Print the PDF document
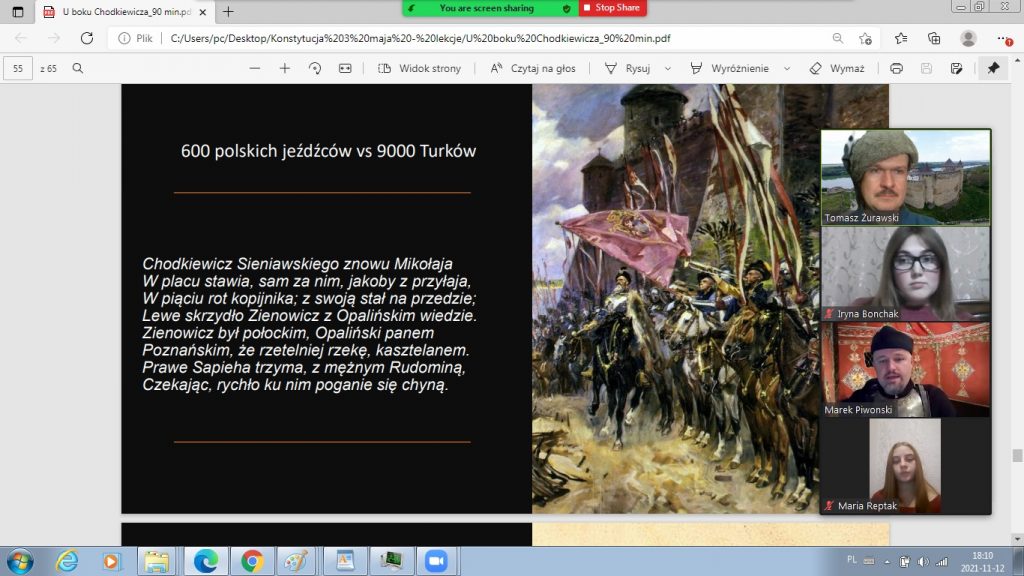Screen dimensions: 1024x576 896,68
